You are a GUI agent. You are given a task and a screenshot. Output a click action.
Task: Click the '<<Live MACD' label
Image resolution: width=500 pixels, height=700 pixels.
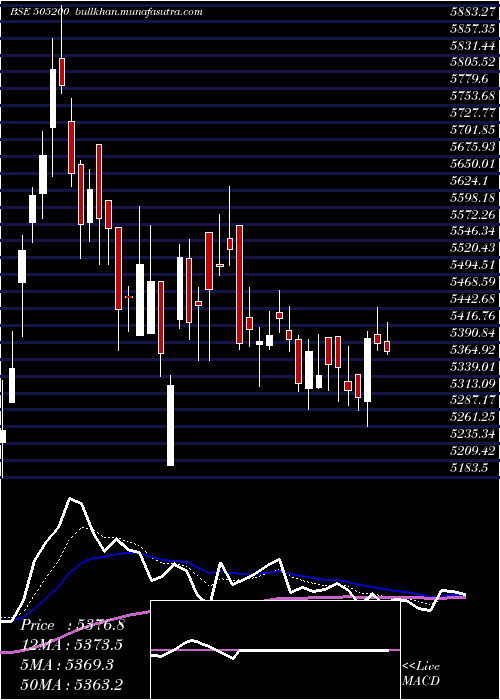click(x=421, y=674)
